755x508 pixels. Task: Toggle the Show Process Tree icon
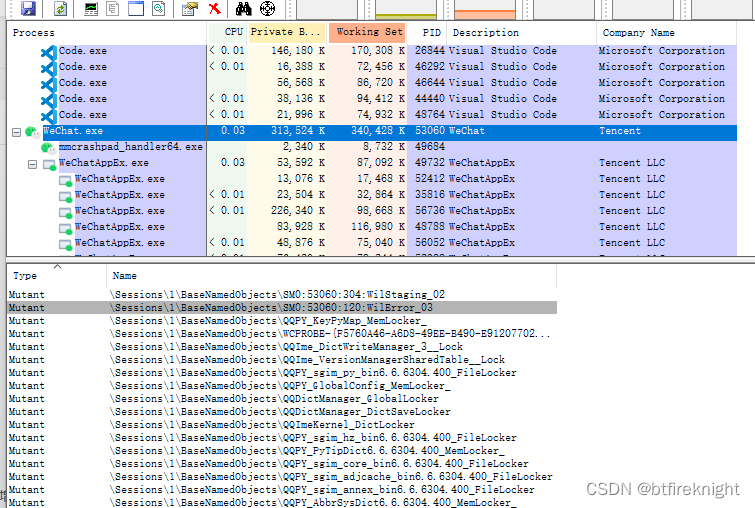click(x=113, y=8)
